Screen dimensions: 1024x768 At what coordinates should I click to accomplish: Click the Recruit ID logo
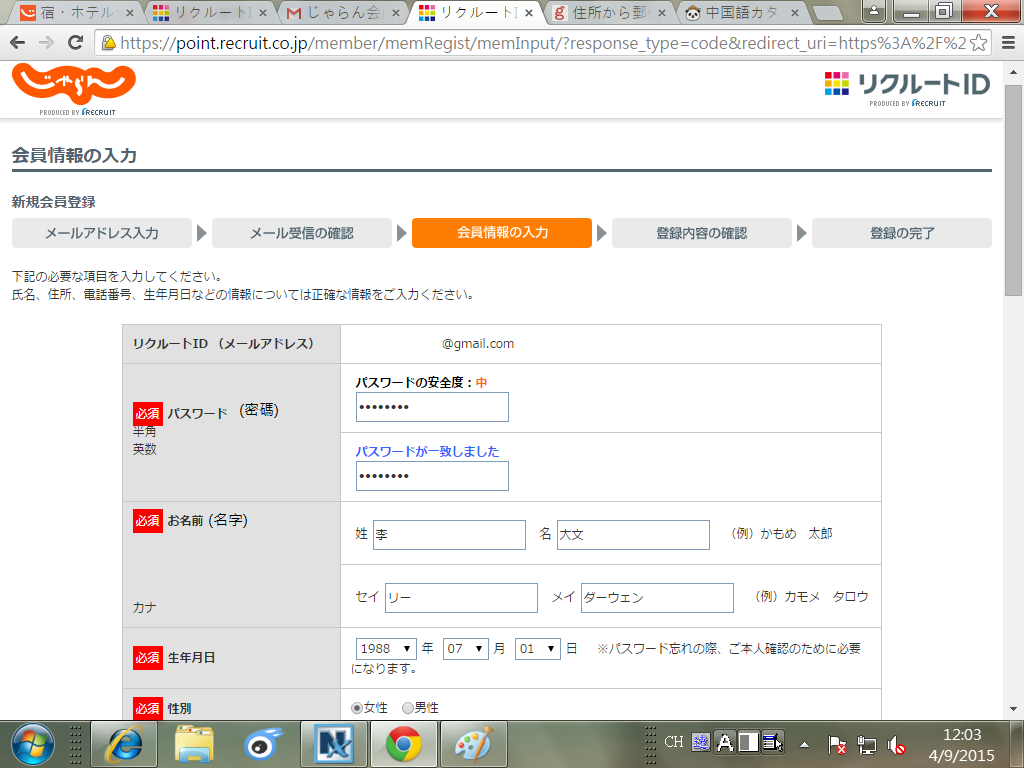908,88
